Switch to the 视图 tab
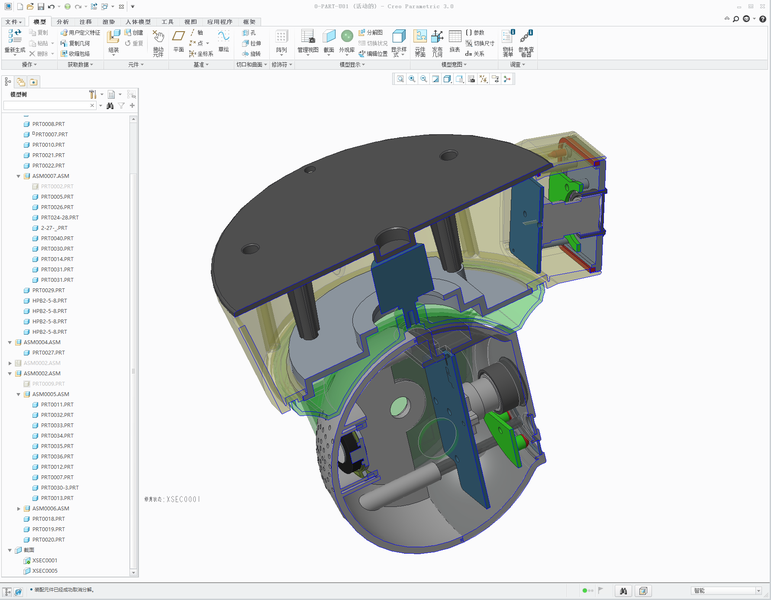The height and width of the screenshot is (600, 771). pyautogui.click(x=190, y=22)
